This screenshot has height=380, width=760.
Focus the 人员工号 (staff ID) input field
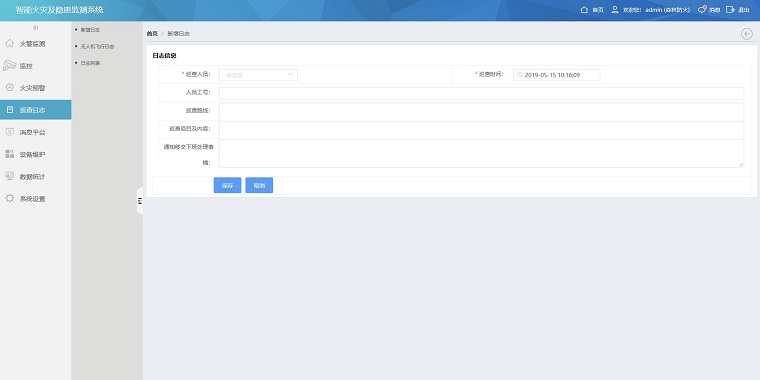click(481, 93)
